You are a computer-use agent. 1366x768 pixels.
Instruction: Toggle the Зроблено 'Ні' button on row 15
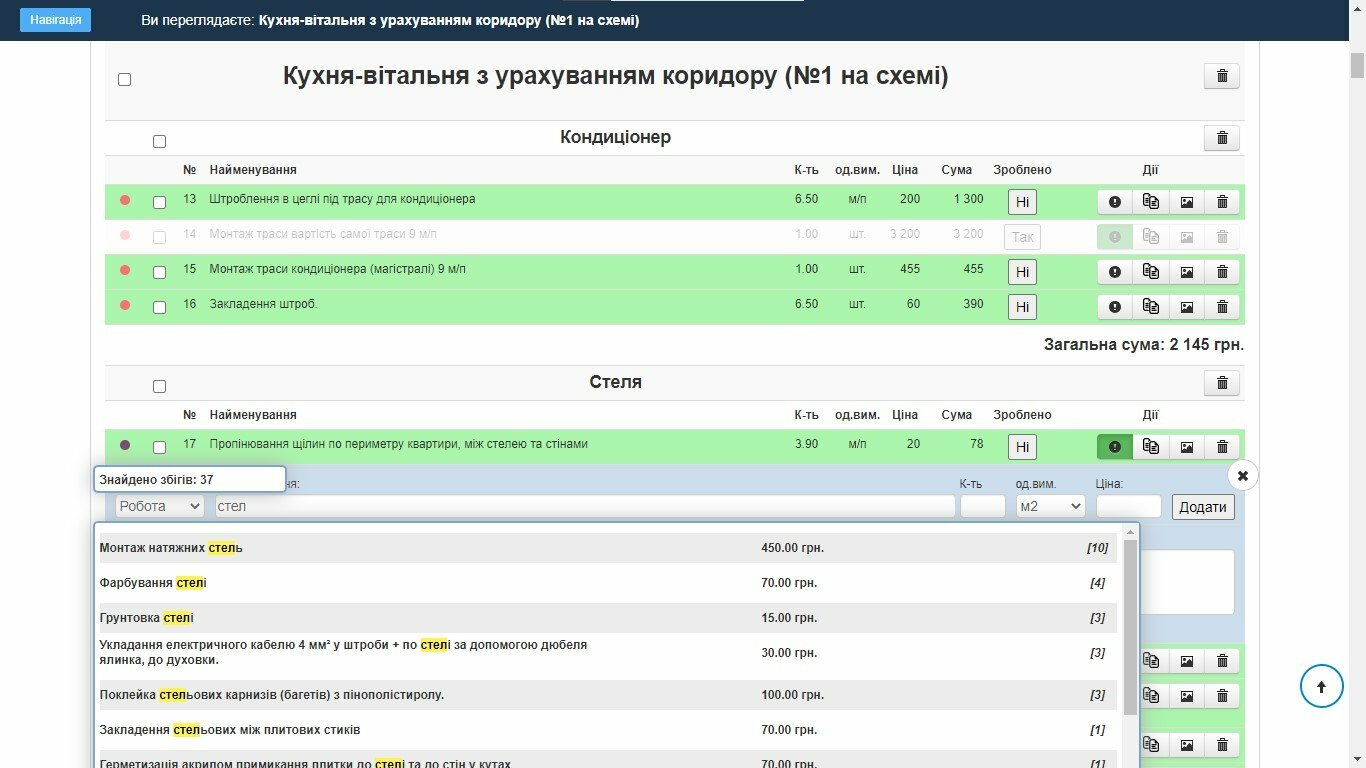(1022, 272)
